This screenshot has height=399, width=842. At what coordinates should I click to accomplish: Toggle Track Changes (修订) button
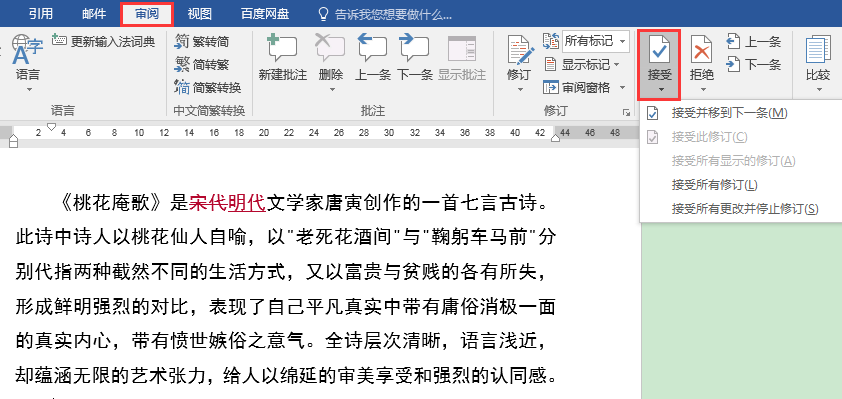click(519, 57)
